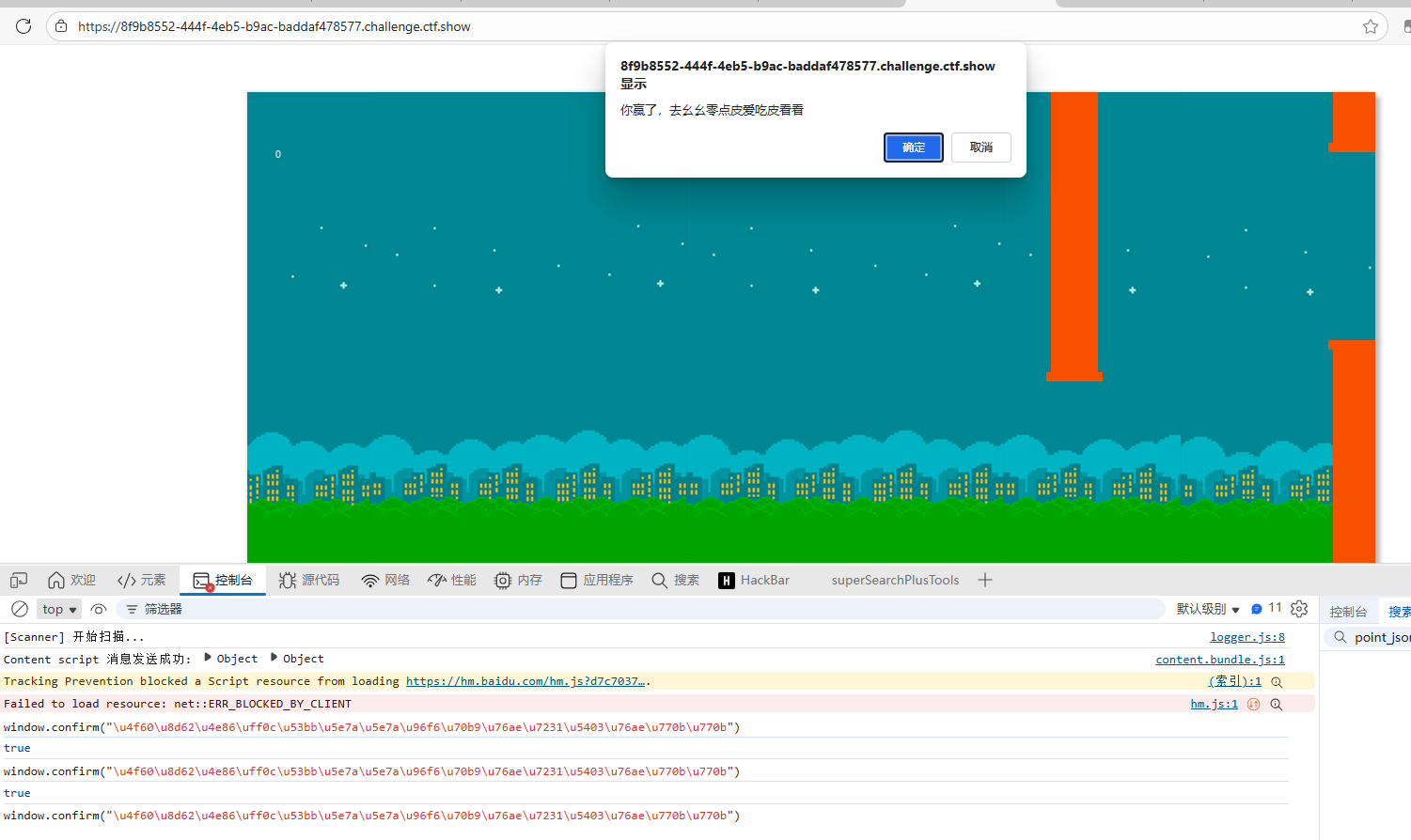
Task: Clear console with the ban icon
Action: pyautogui.click(x=19, y=609)
